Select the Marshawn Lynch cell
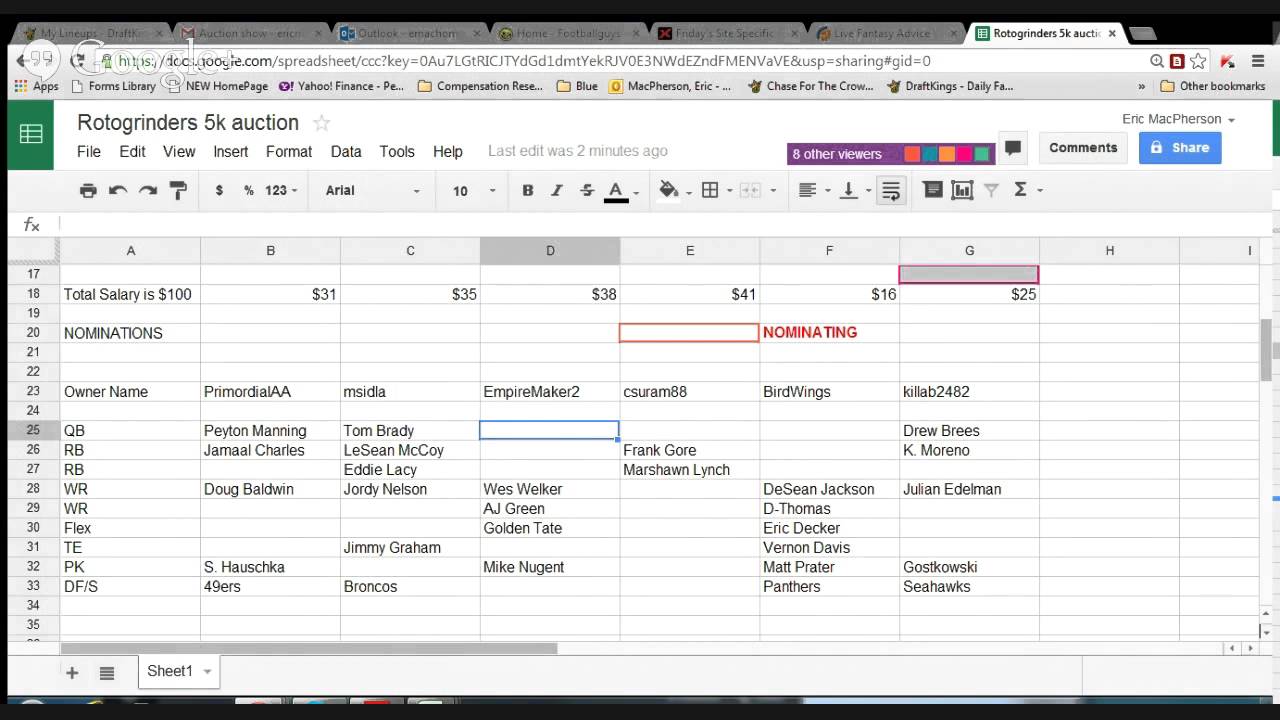 [x=690, y=470]
